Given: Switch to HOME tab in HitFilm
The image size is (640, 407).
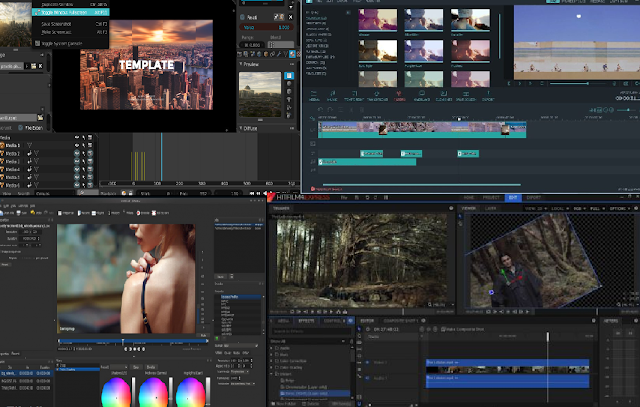Looking at the screenshot, I should 469,198.
